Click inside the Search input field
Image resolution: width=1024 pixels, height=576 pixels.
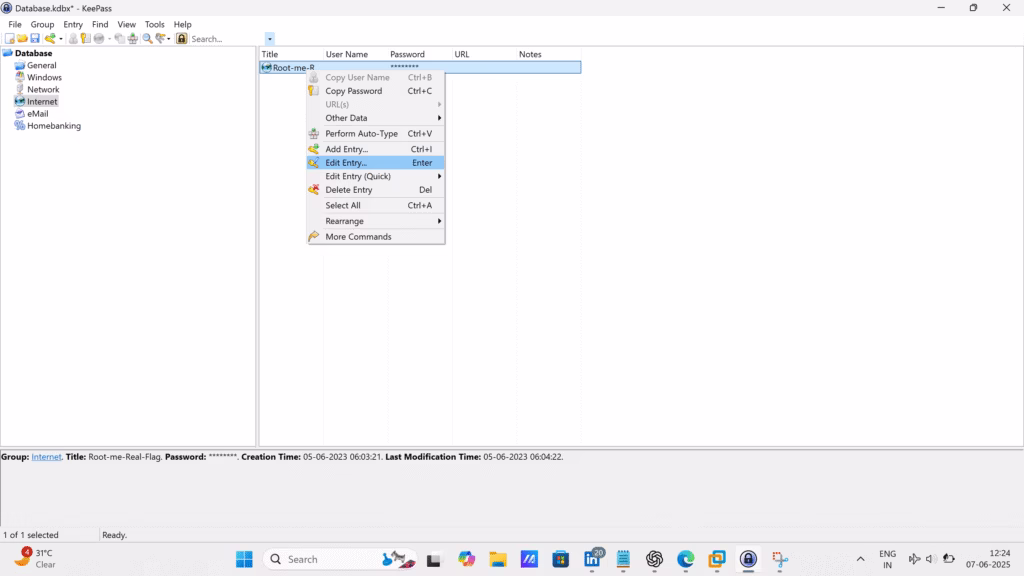point(225,39)
